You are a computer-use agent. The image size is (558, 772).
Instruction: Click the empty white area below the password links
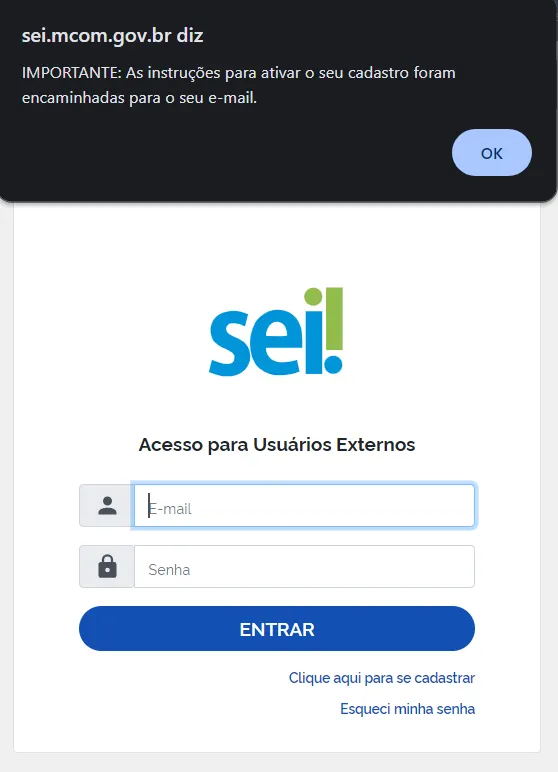coord(277,736)
